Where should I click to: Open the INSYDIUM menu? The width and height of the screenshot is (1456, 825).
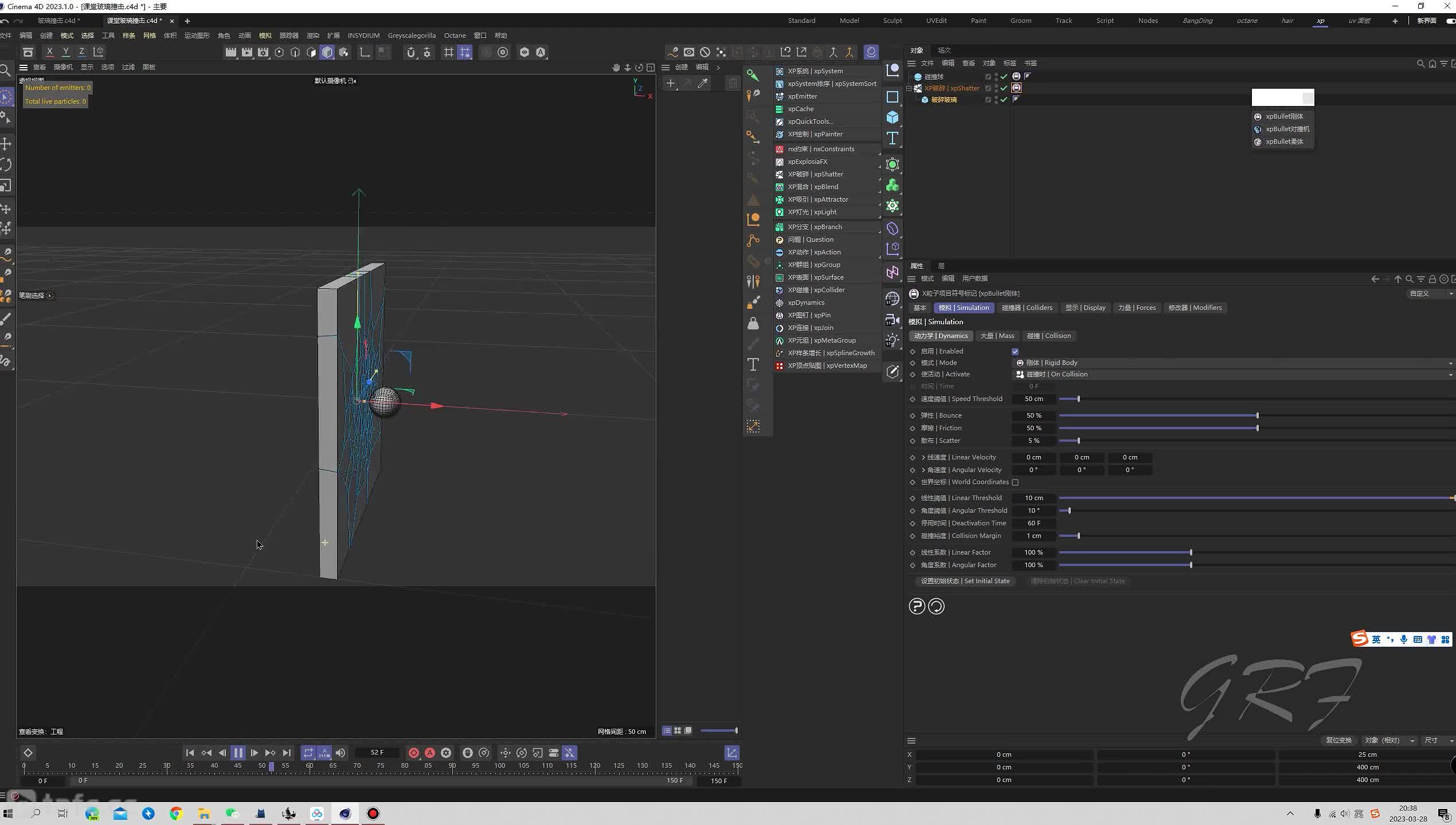point(363,36)
